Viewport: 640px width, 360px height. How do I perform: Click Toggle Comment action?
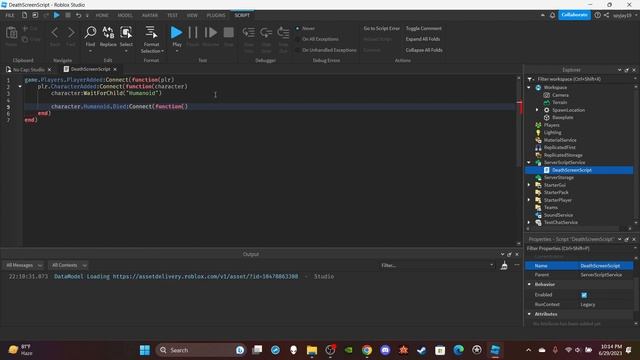pos(423,28)
